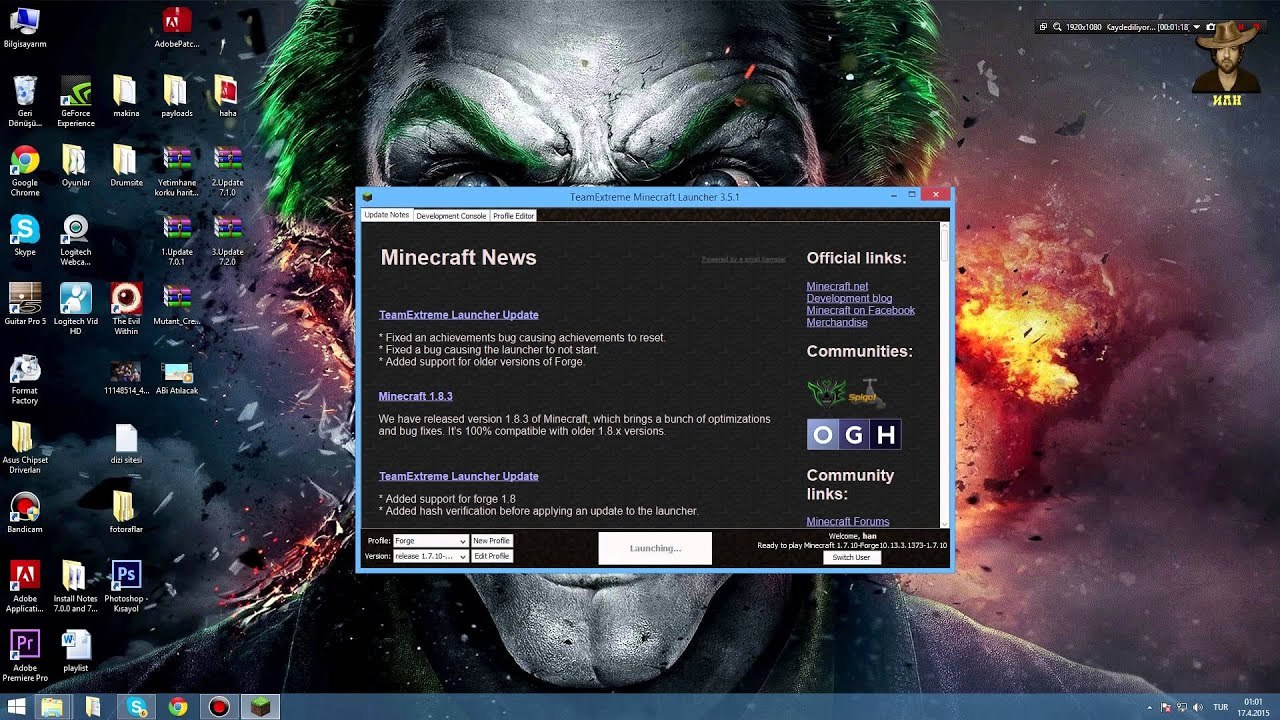
Task: Open the clock showing 01:01
Action: 1253,707
